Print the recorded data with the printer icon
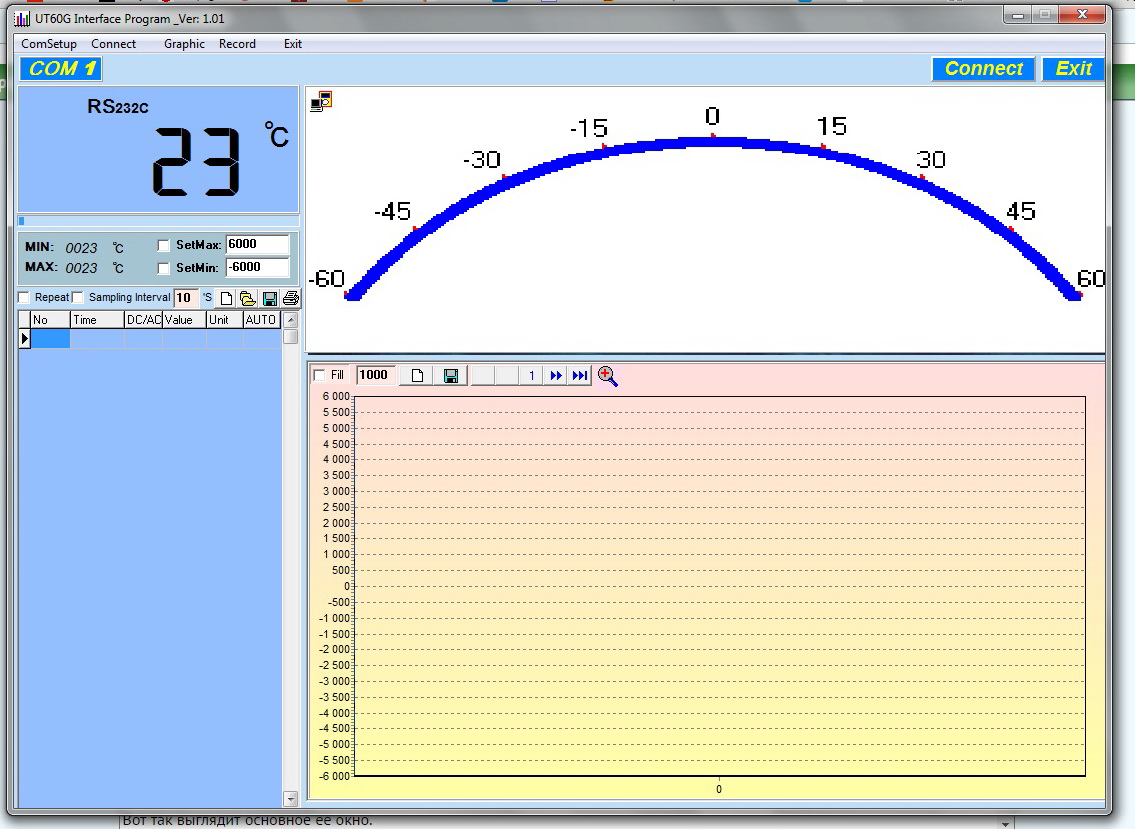The image size is (1135, 829). coord(291,298)
